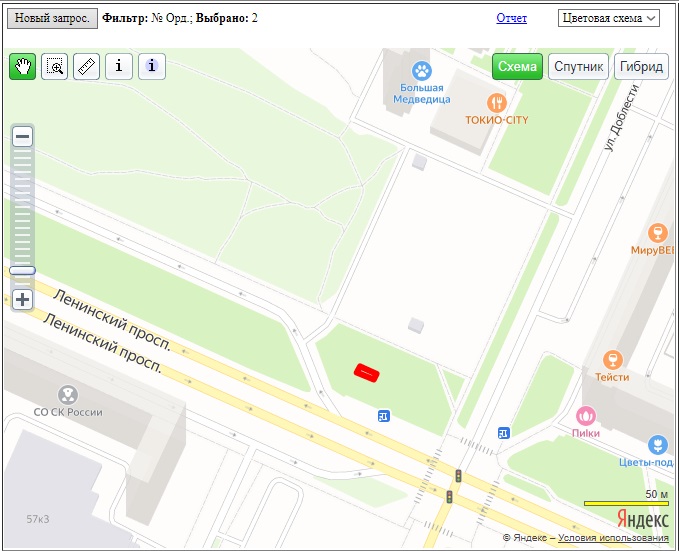This screenshot has height=551, width=679.
Task: Click the red marked object on map
Action: (367, 373)
